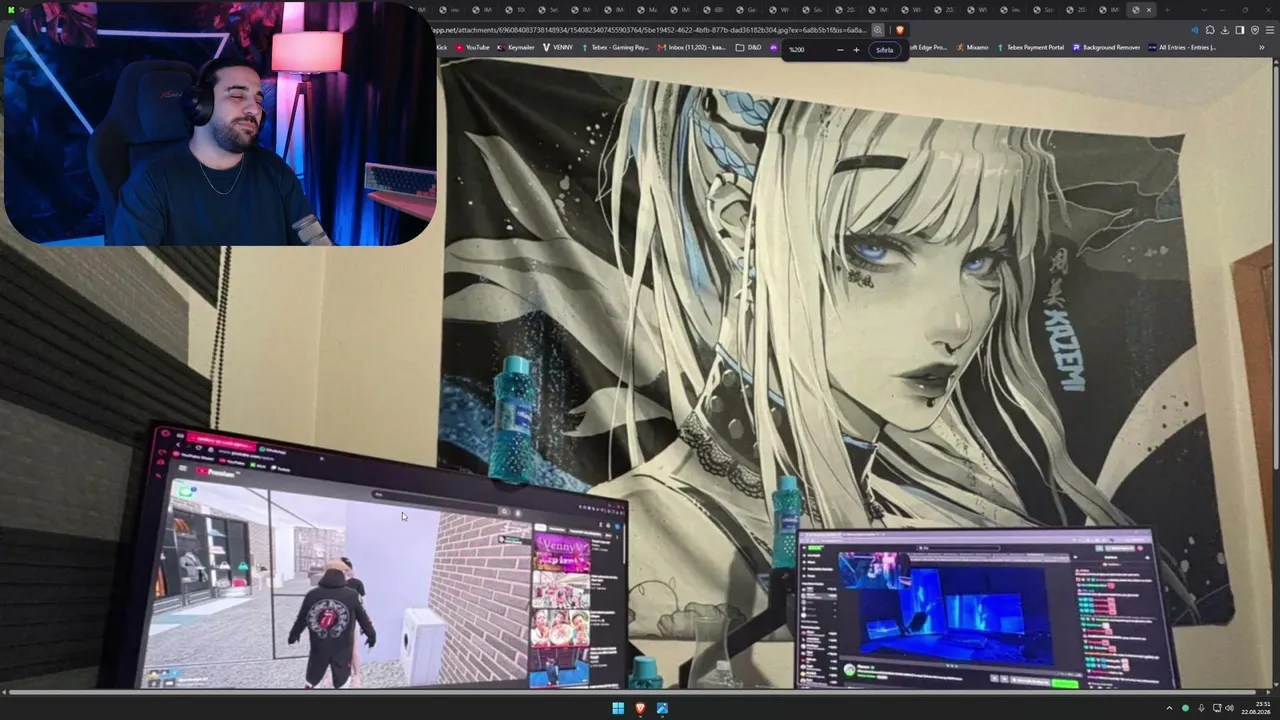The image size is (1280, 720).
Task: Click the webcam overlay video feed
Action: pyautogui.click(x=220, y=123)
